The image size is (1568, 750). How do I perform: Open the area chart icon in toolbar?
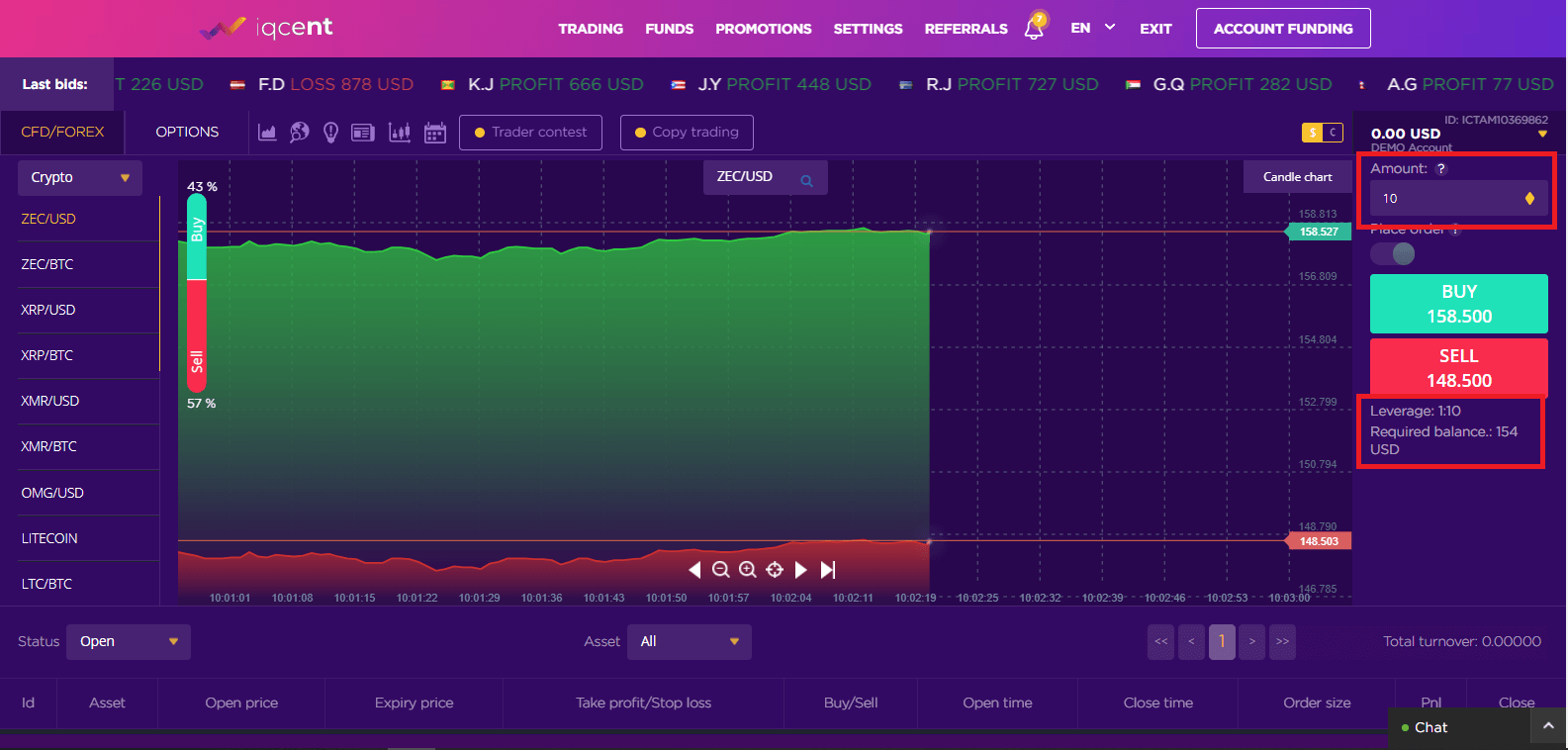point(267,132)
